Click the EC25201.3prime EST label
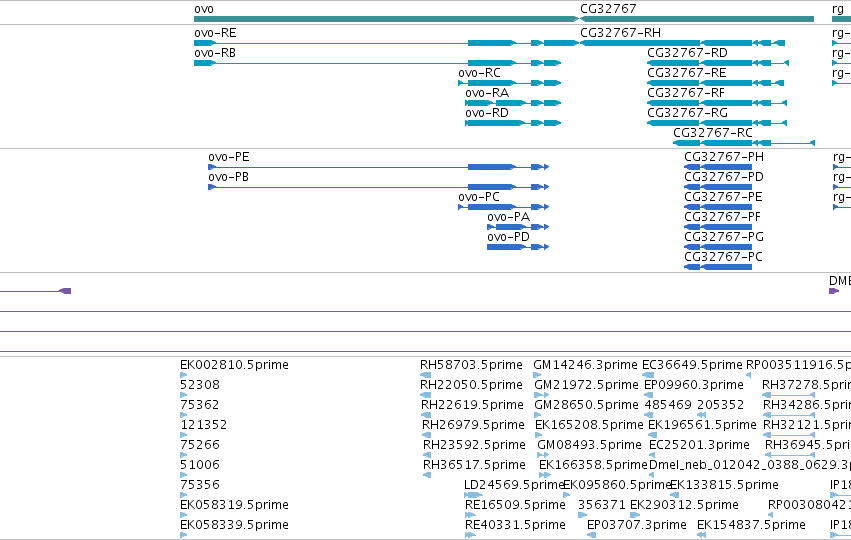The width and height of the screenshot is (851, 540). click(700, 446)
